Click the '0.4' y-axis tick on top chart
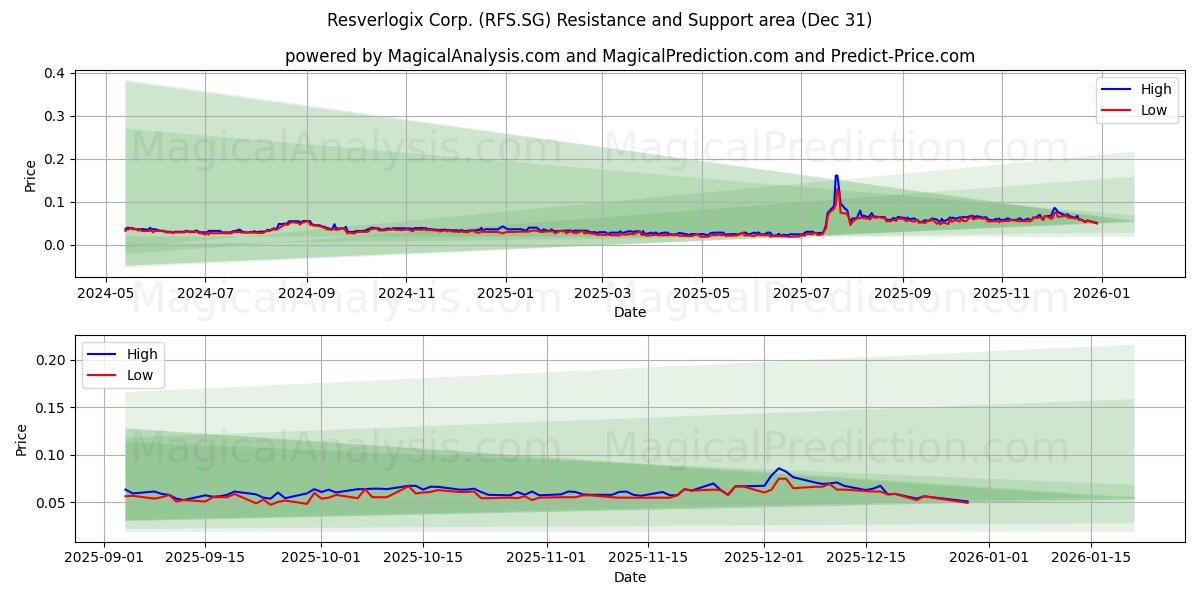This screenshot has width=1200, height=600. [x=55, y=74]
